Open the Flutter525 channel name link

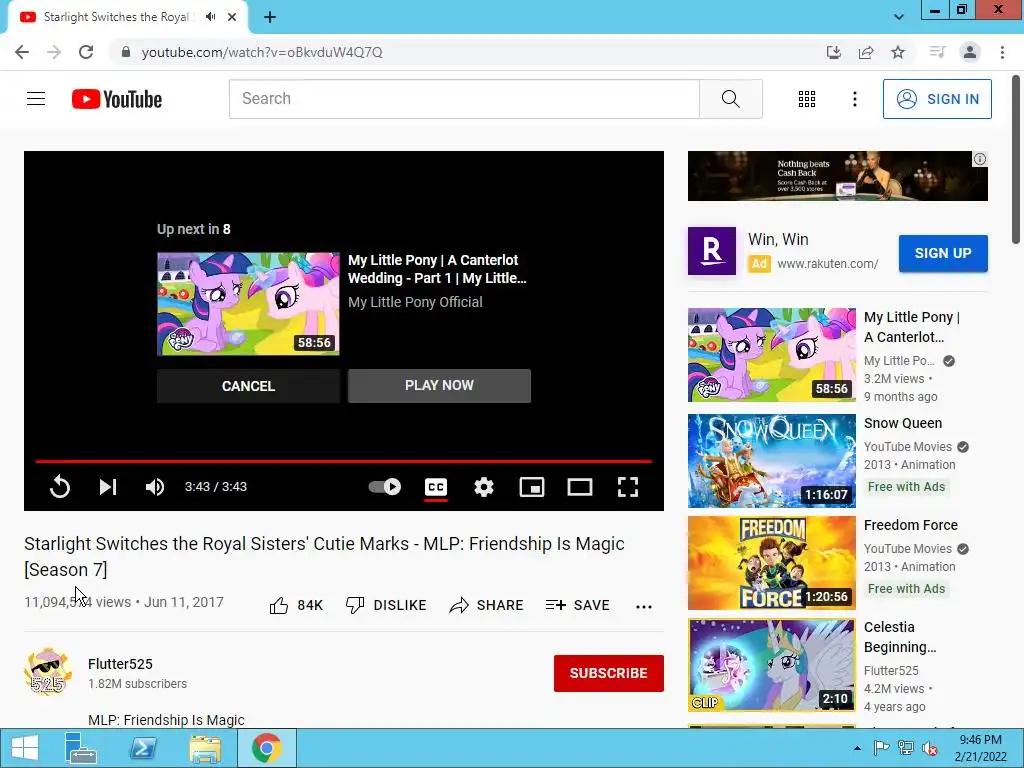point(120,664)
